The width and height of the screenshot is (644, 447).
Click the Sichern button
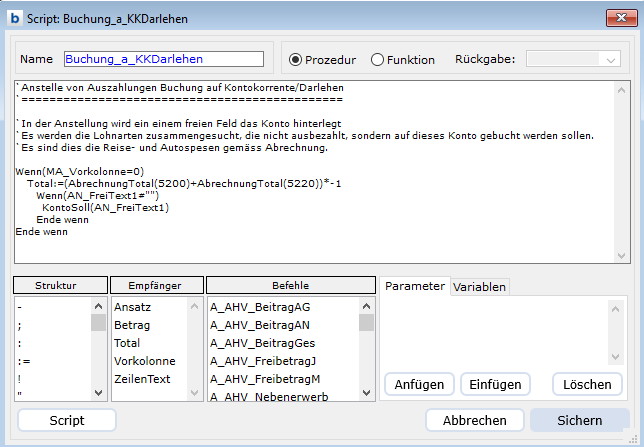click(x=580, y=420)
